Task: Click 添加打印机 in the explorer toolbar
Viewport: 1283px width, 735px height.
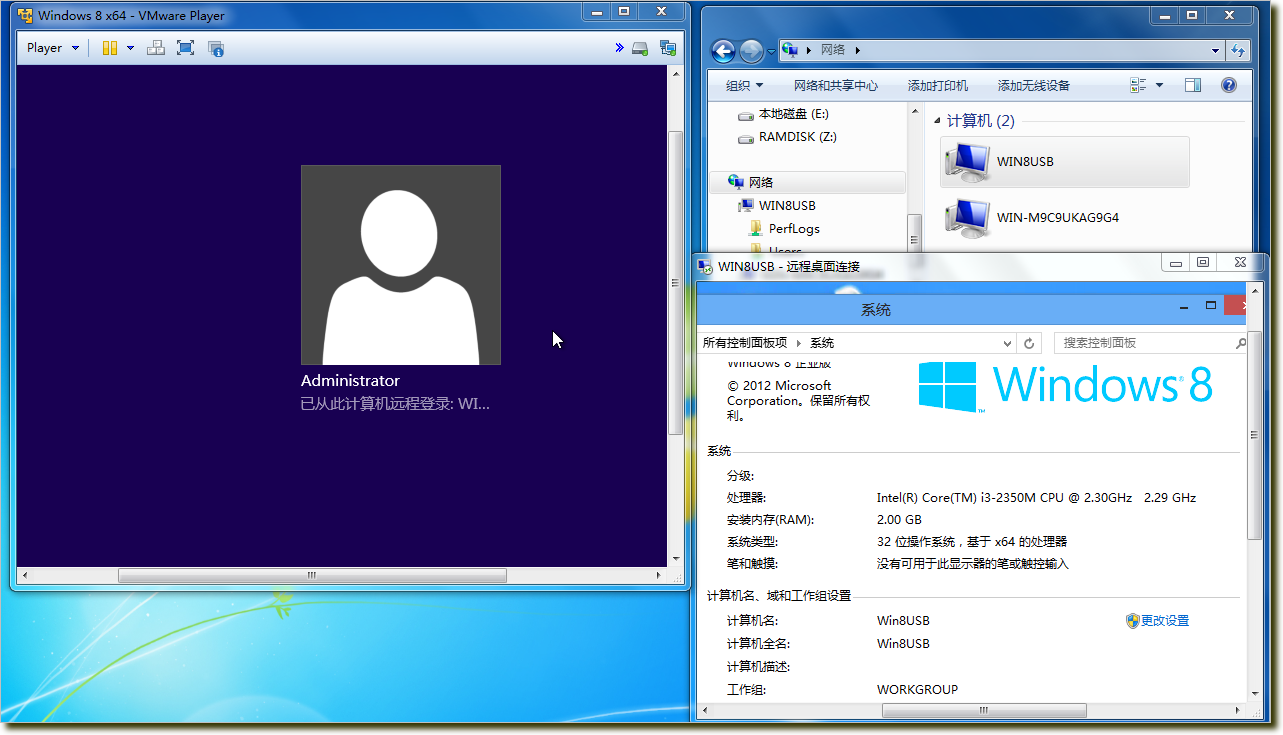Action: tap(938, 86)
